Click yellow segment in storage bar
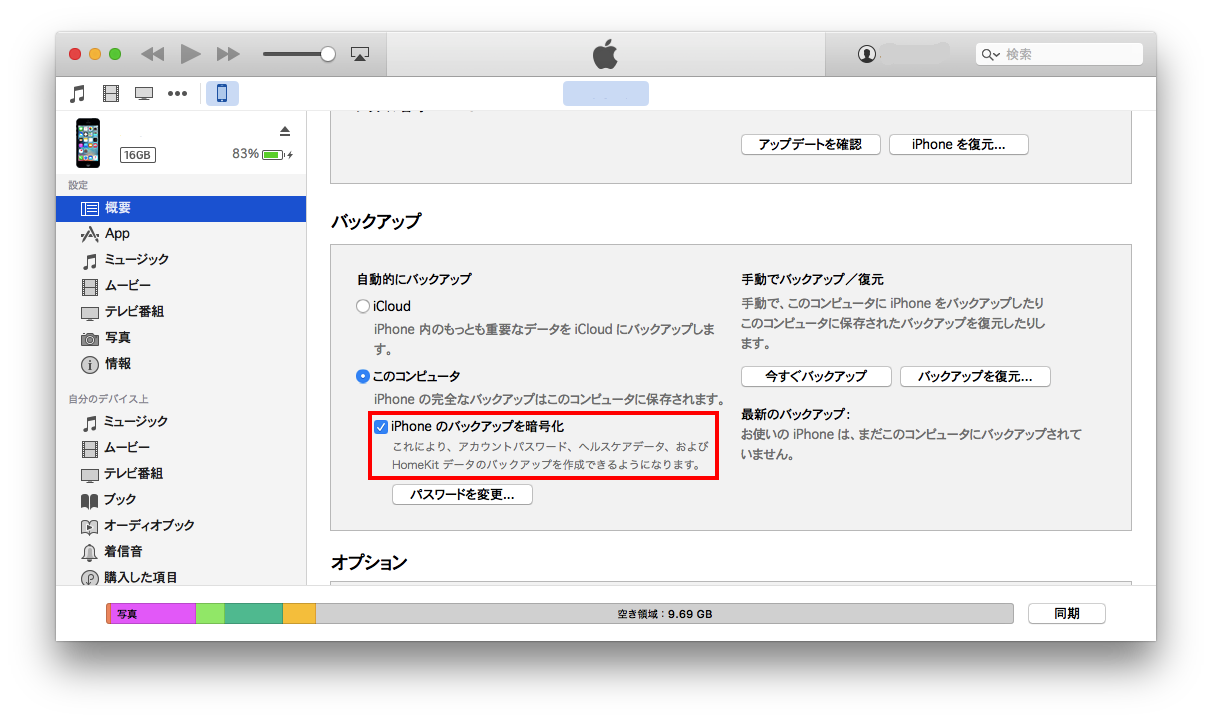 click(299, 614)
